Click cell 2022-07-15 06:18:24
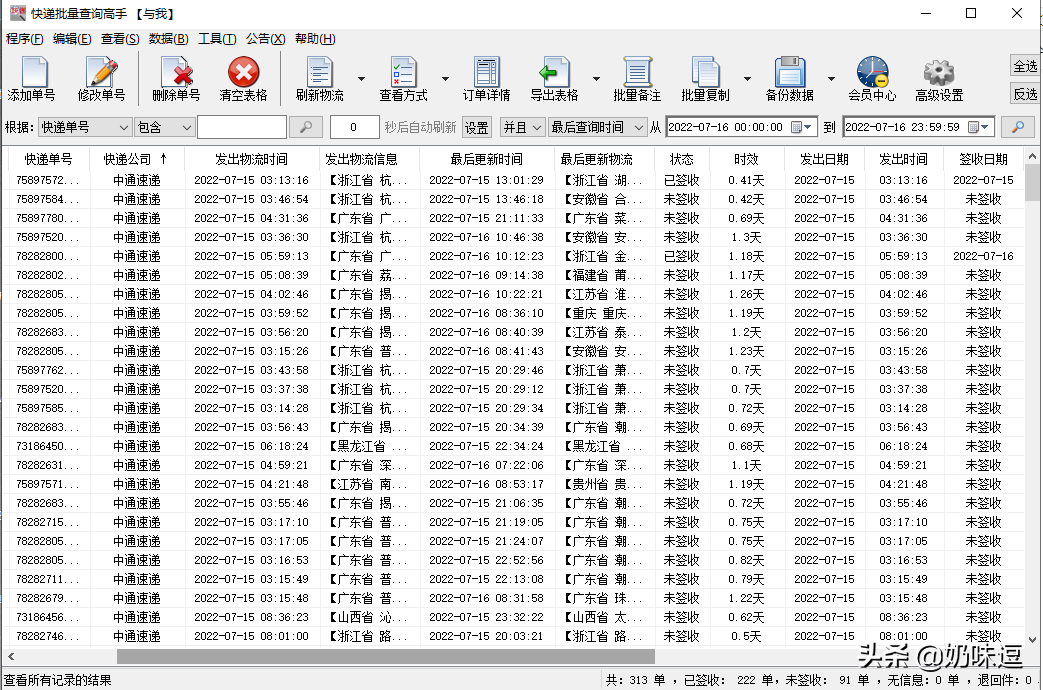 pyautogui.click(x=251, y=446)
